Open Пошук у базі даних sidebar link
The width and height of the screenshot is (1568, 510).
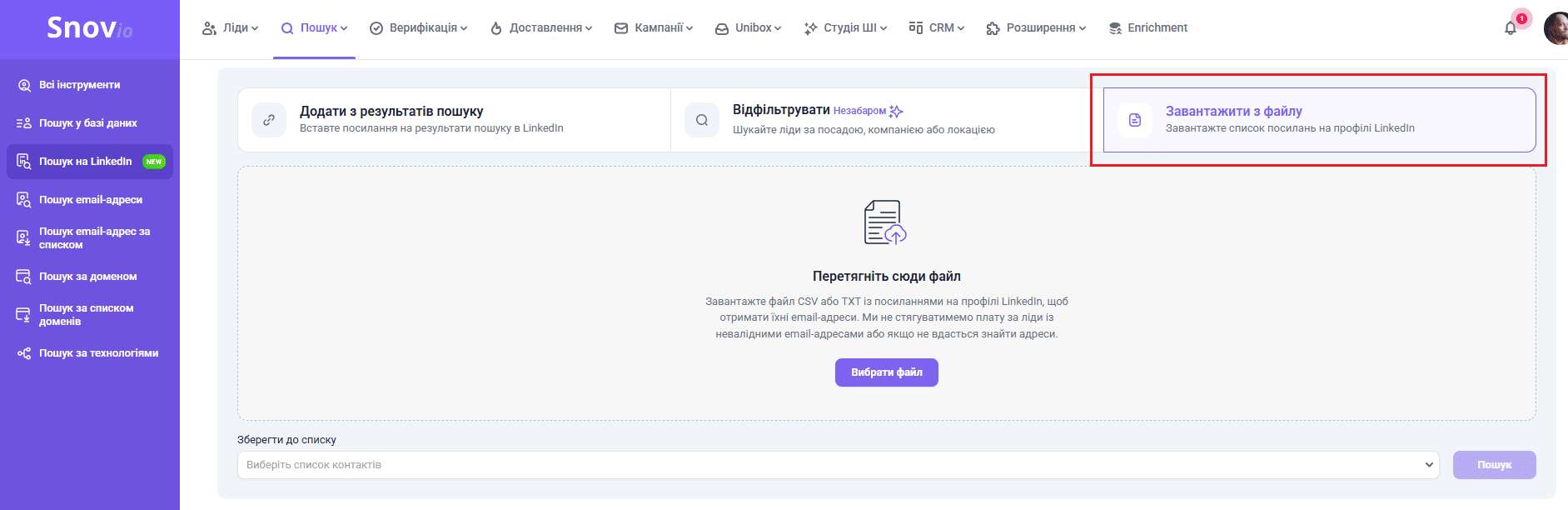pyautogui.click(x=88, y=123)
